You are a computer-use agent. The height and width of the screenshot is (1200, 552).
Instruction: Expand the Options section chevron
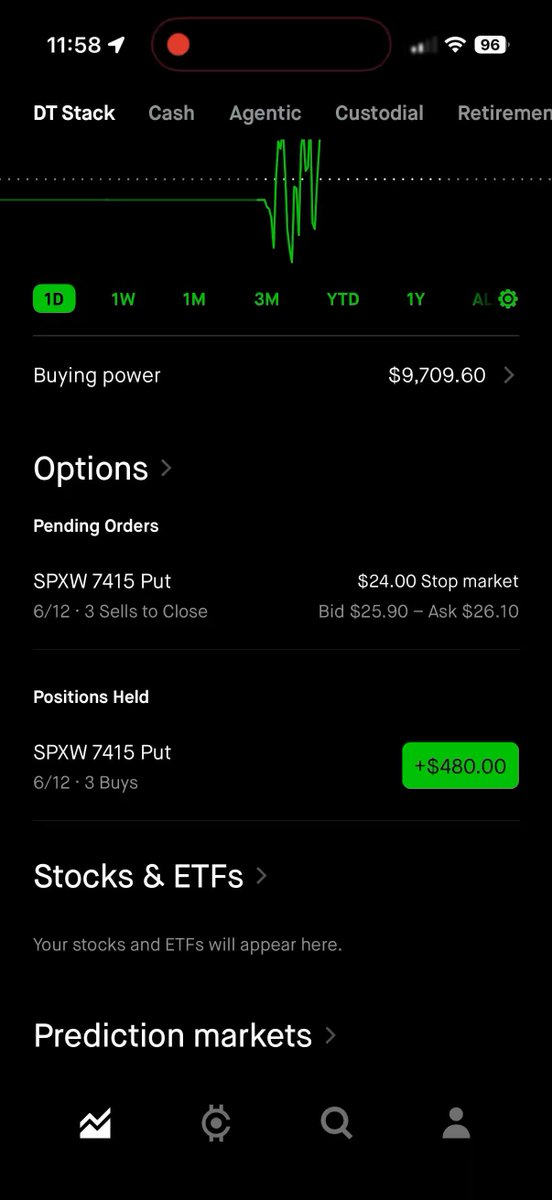(x=166, y=467)
